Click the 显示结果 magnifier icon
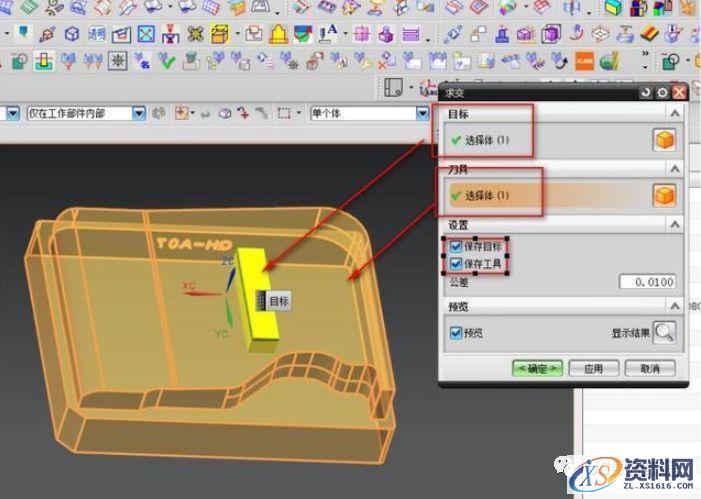701x499 pixels. click(664, 333)
